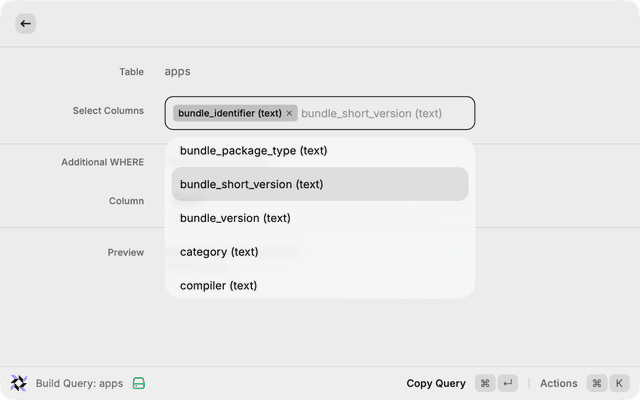Click the green database icon
This screenshot has width=640, height=400.
point(139,383)
